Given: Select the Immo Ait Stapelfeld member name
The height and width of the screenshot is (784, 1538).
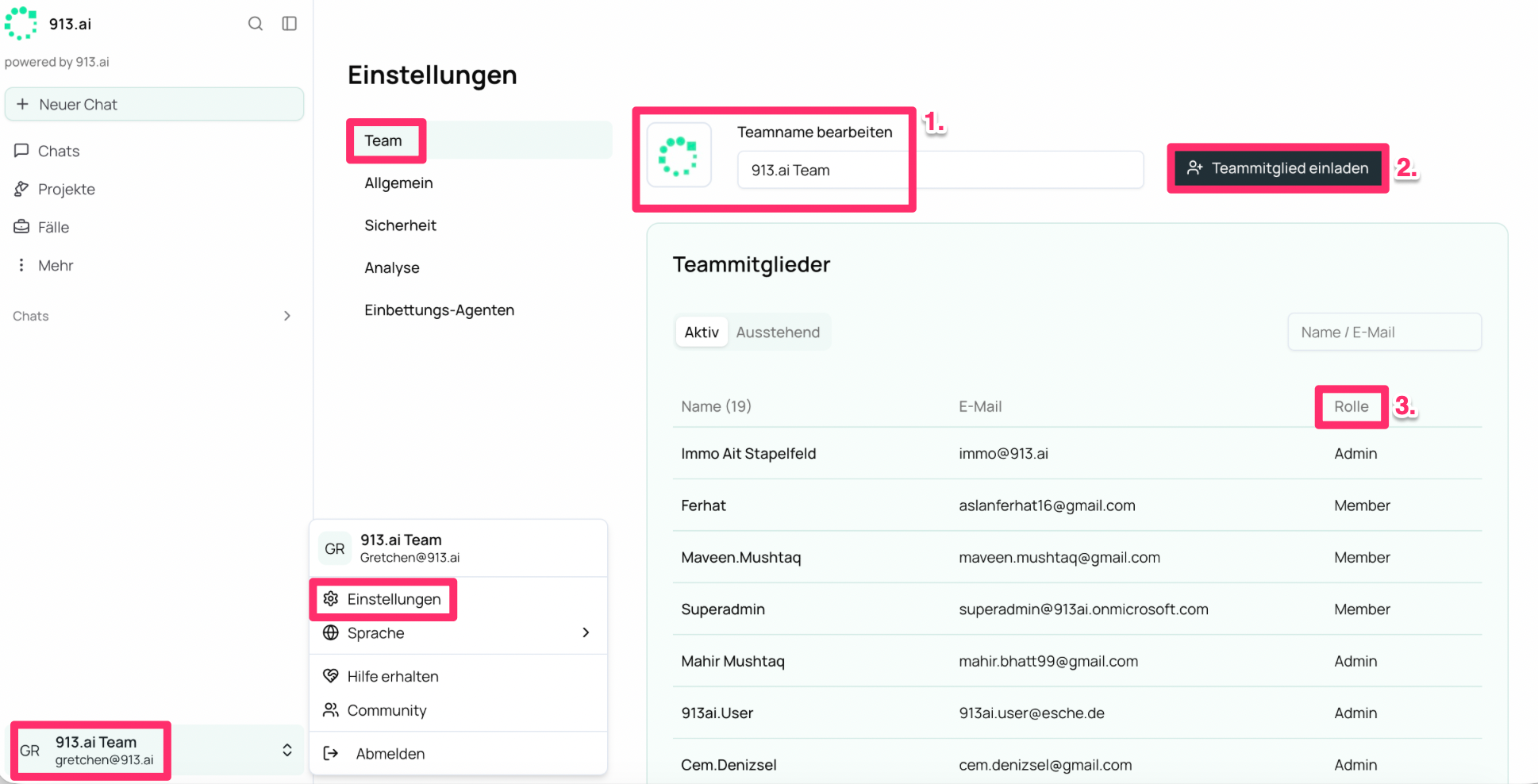Looking at the screenshot, I should point(748,453).
